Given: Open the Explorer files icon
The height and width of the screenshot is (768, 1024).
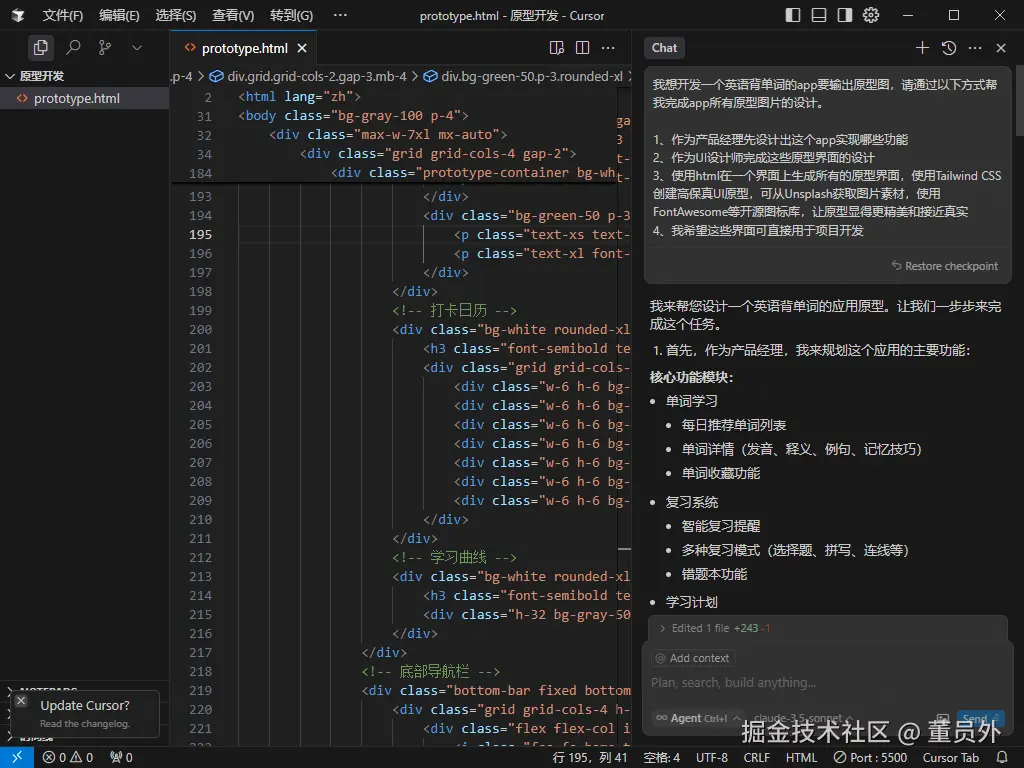Looking at the screenshot, I should tap(40, 48).
